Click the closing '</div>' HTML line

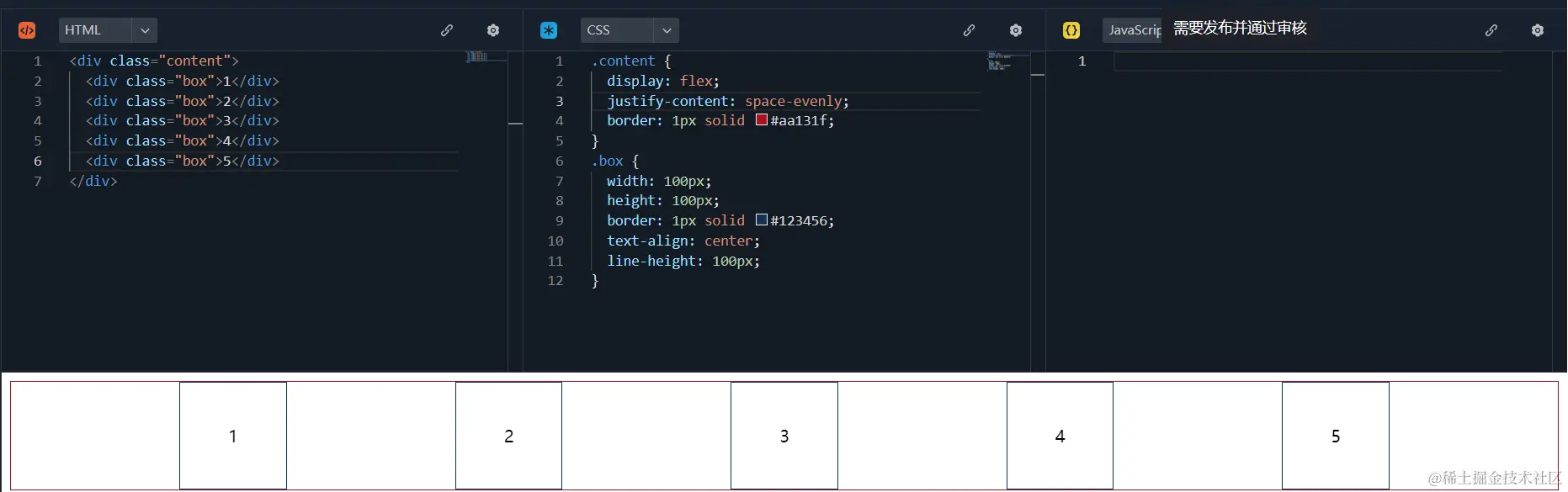click(x=93, y=181)
